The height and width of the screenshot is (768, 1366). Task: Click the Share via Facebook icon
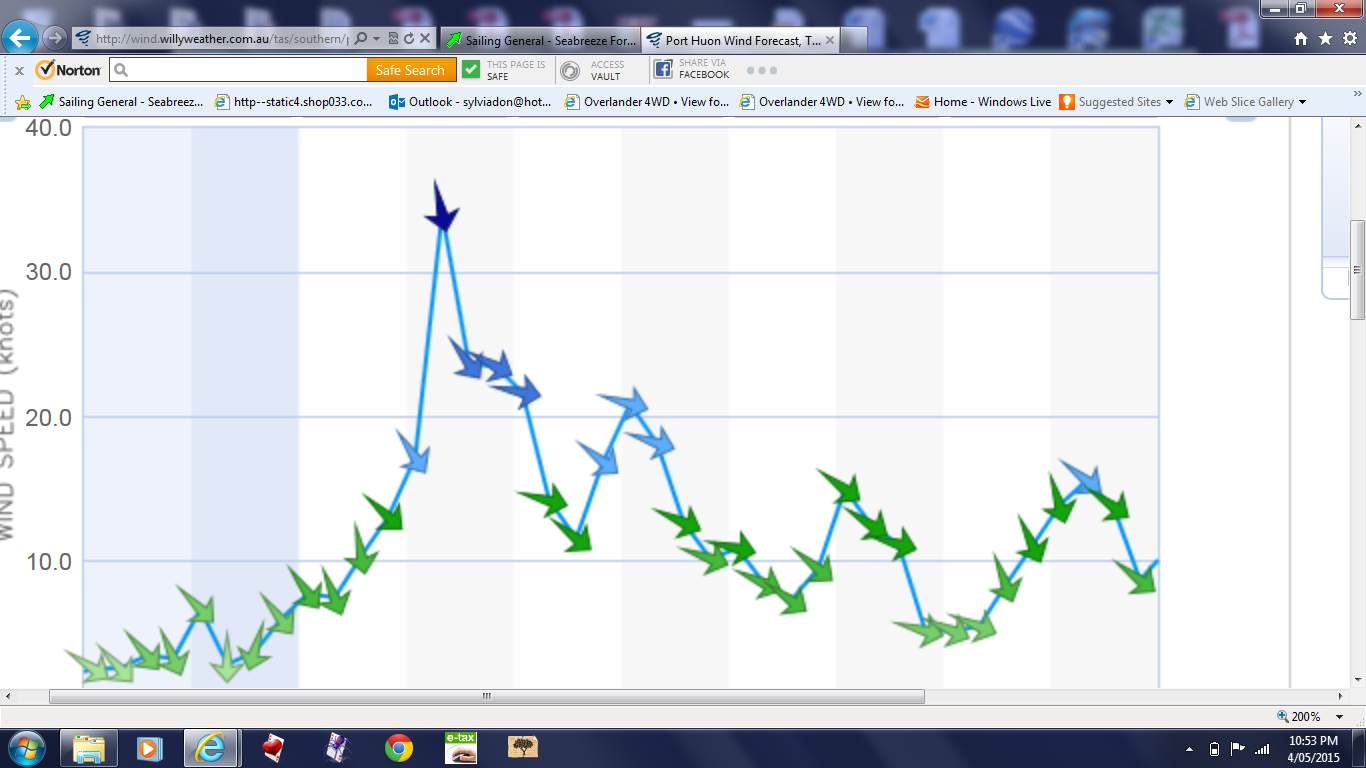point(663,69)
